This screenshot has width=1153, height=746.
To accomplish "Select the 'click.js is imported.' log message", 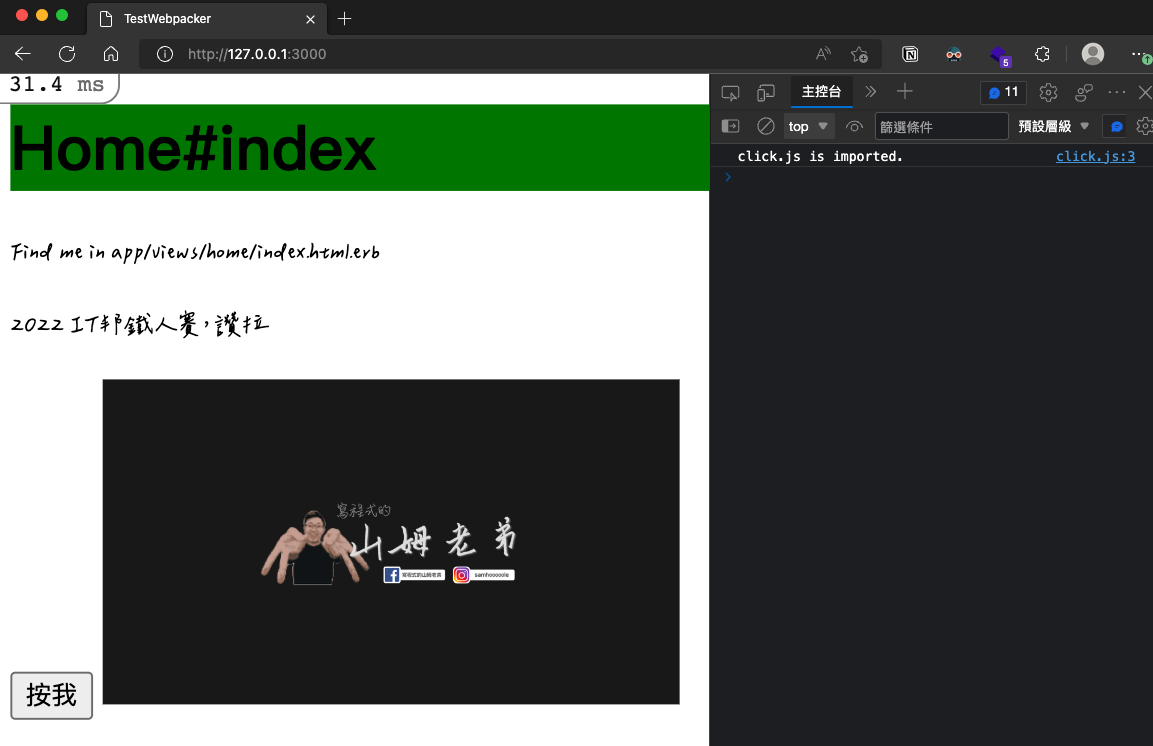I will 820,156.
